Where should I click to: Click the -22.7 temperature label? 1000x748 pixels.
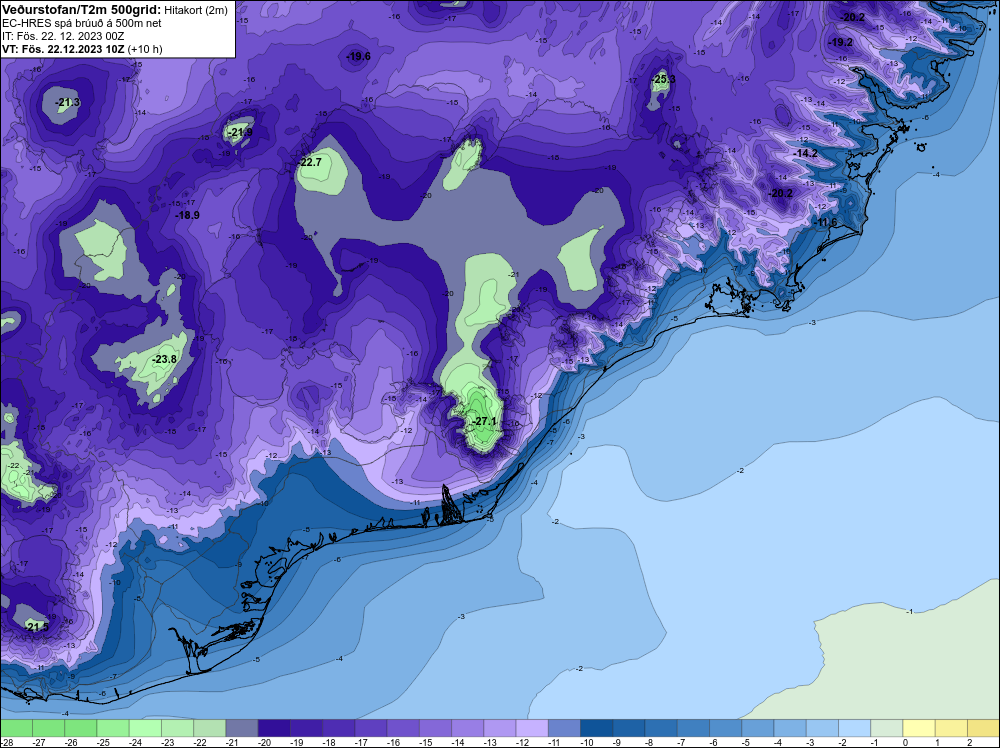point(309,163)
